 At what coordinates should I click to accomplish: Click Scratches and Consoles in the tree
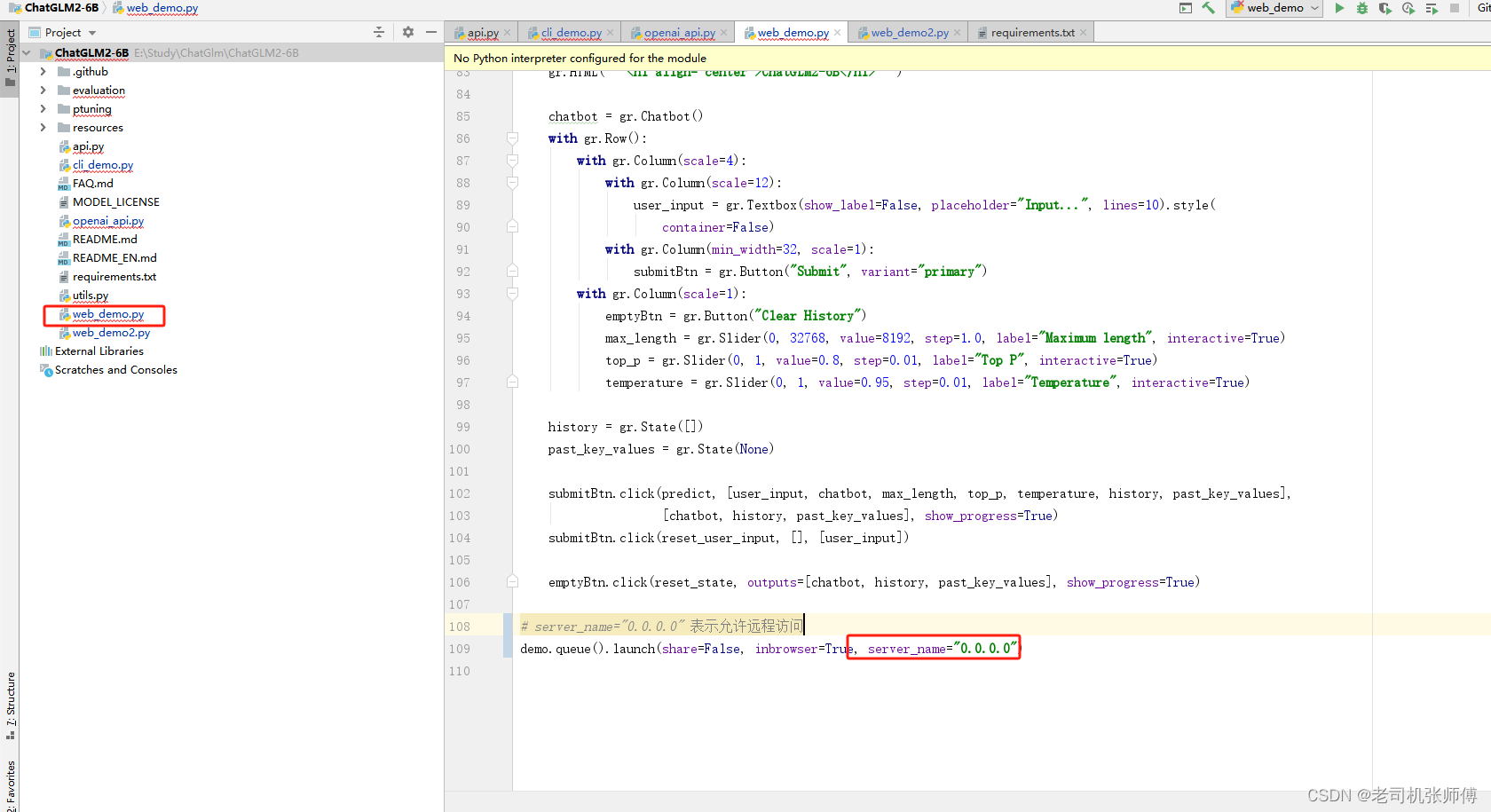coord(116,370)
